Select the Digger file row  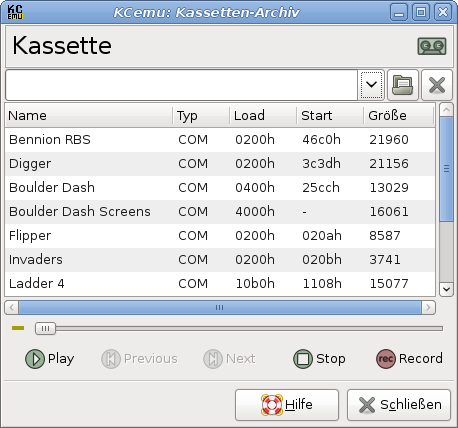coord(220,164)
